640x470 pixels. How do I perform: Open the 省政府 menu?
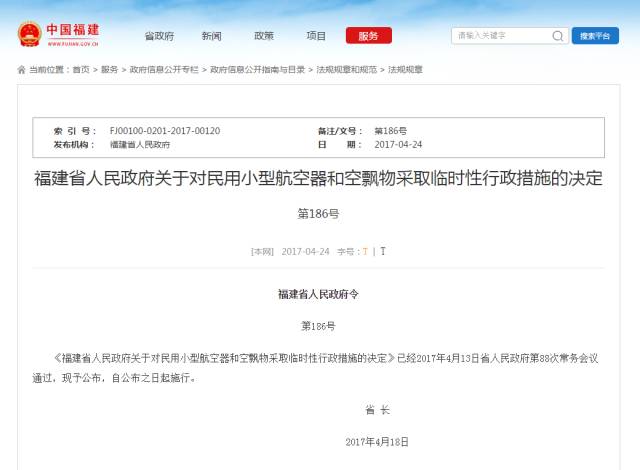(x=158, y=36)
